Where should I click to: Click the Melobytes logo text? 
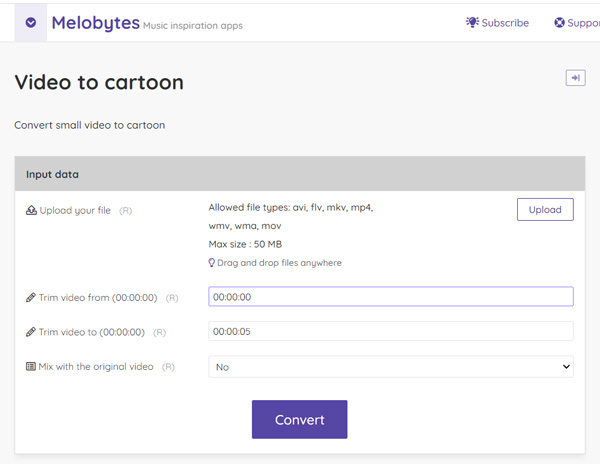95,22
